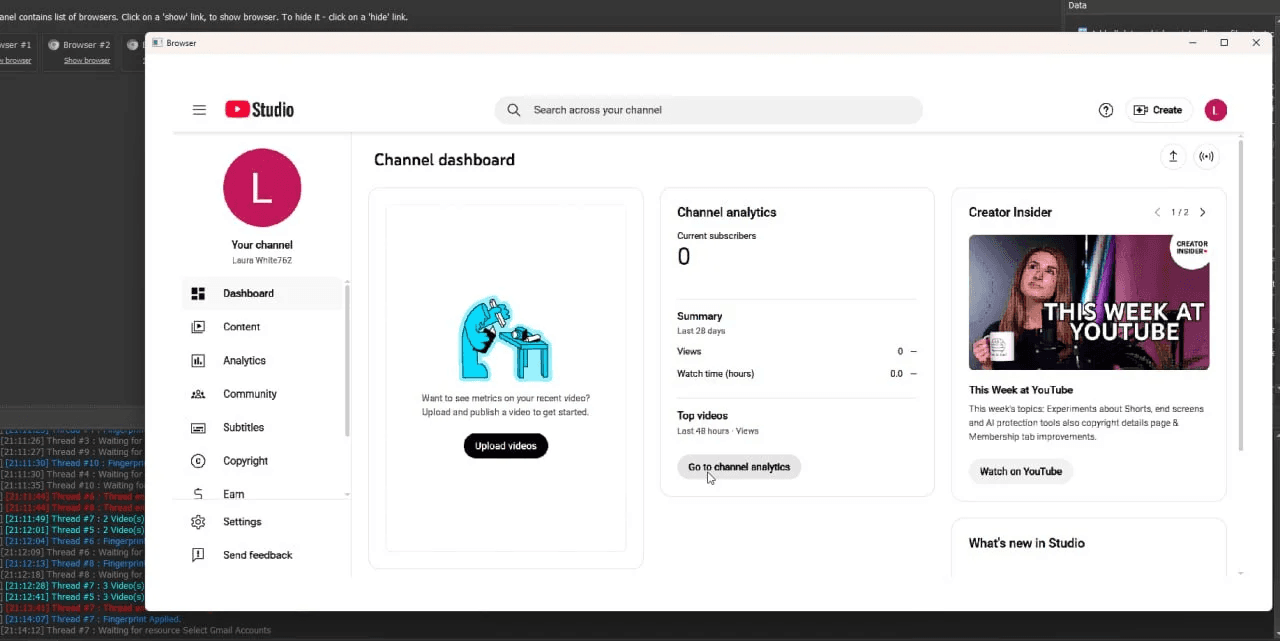1280x641 pixels.
Task: Click the Go live broadcast icon
Action: point(1207,156)
